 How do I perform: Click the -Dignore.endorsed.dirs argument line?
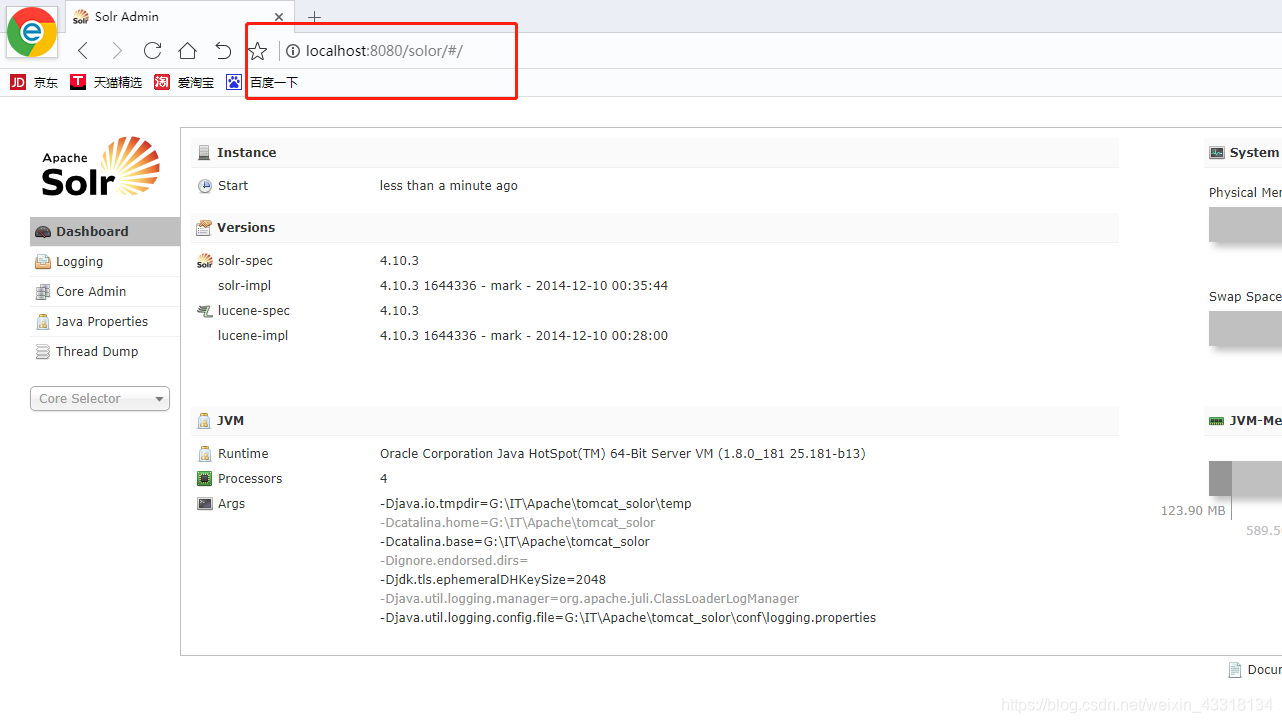(x=454, y=561)
